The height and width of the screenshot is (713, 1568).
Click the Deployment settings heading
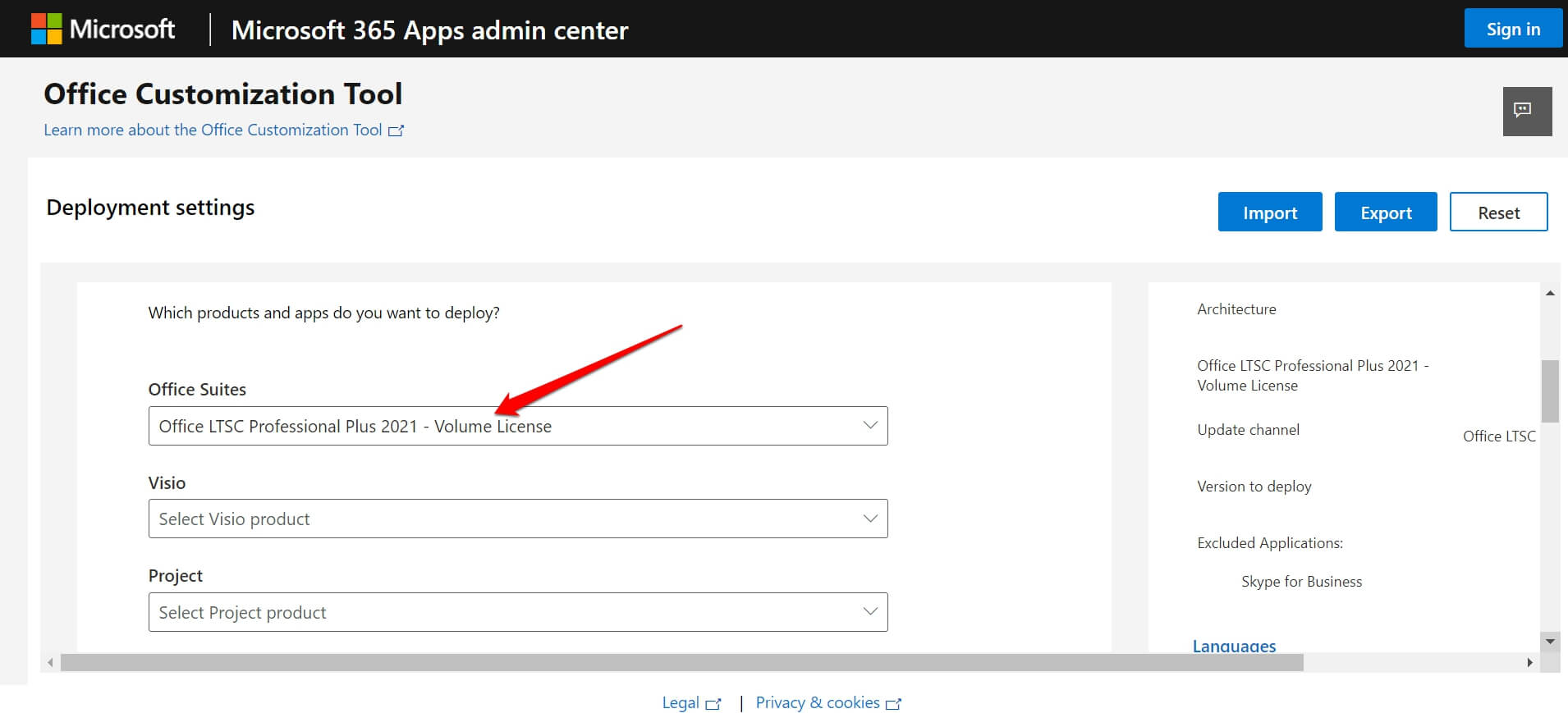tap(150, 208)
